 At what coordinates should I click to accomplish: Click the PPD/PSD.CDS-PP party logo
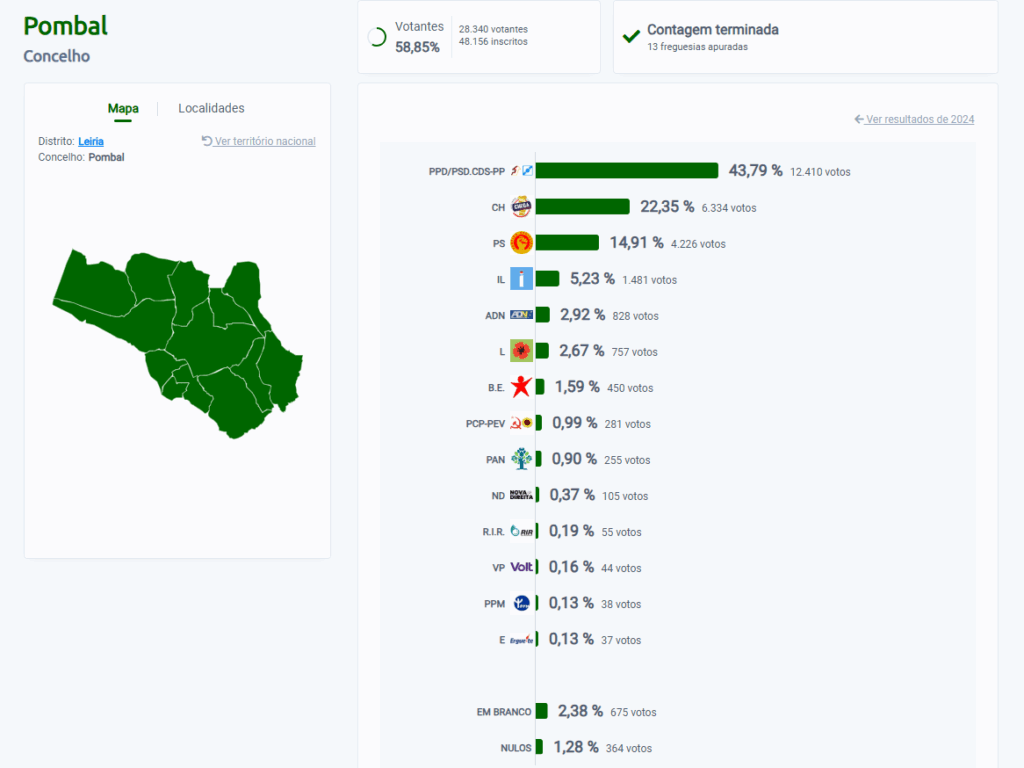click(x=521, y=171)
